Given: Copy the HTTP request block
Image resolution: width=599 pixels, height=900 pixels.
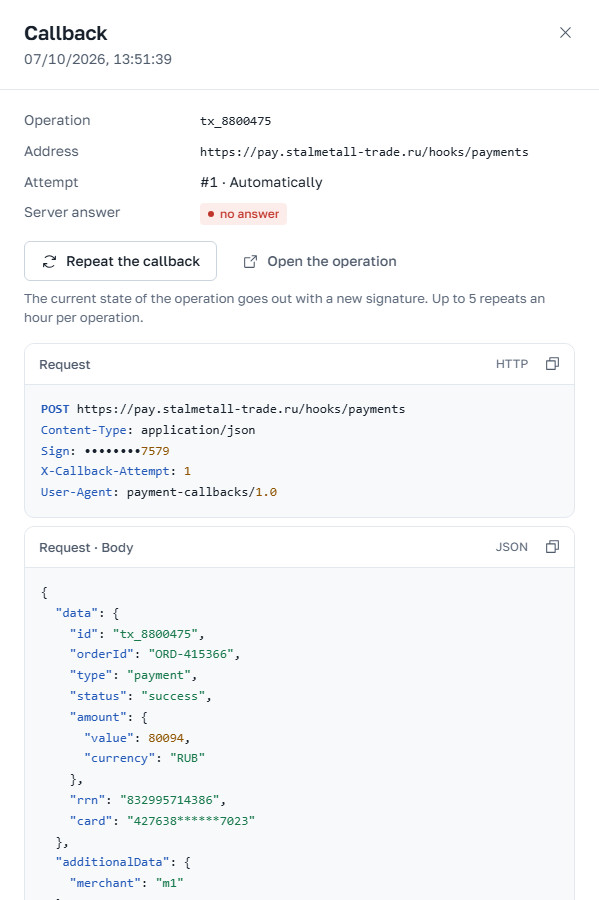Looking at the screenshot, I should pyautogui.click(x=552, y=364).
